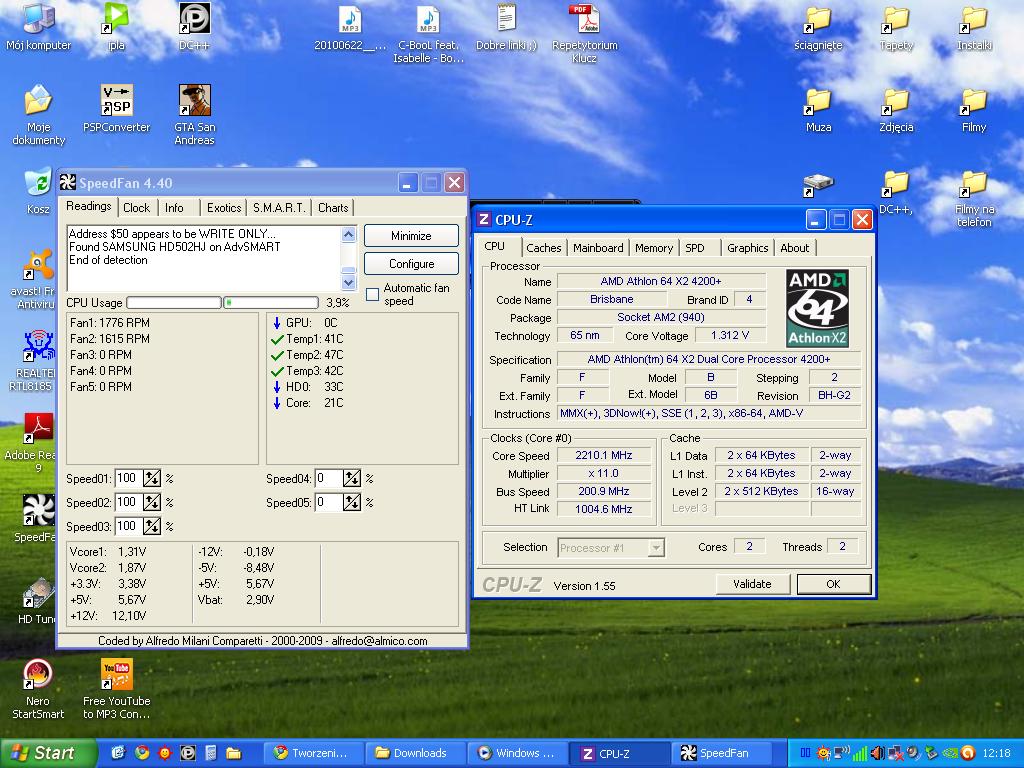Open the GTA San Andreas desktop icon

coord(194,101)
